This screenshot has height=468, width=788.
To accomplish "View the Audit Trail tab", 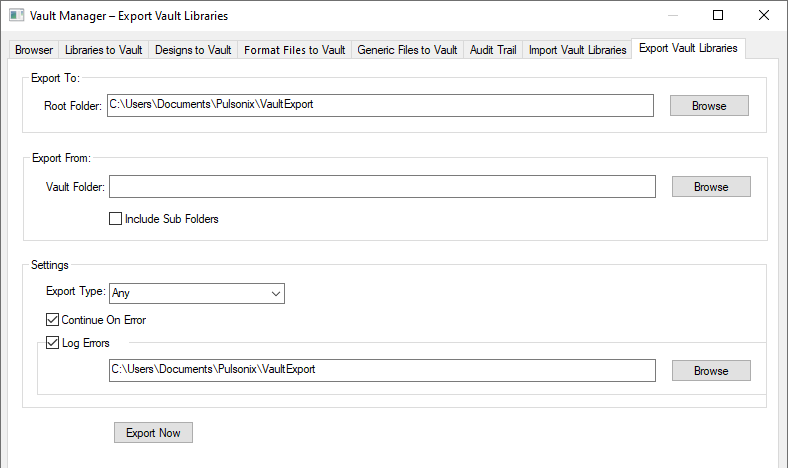I will (493, 50).
